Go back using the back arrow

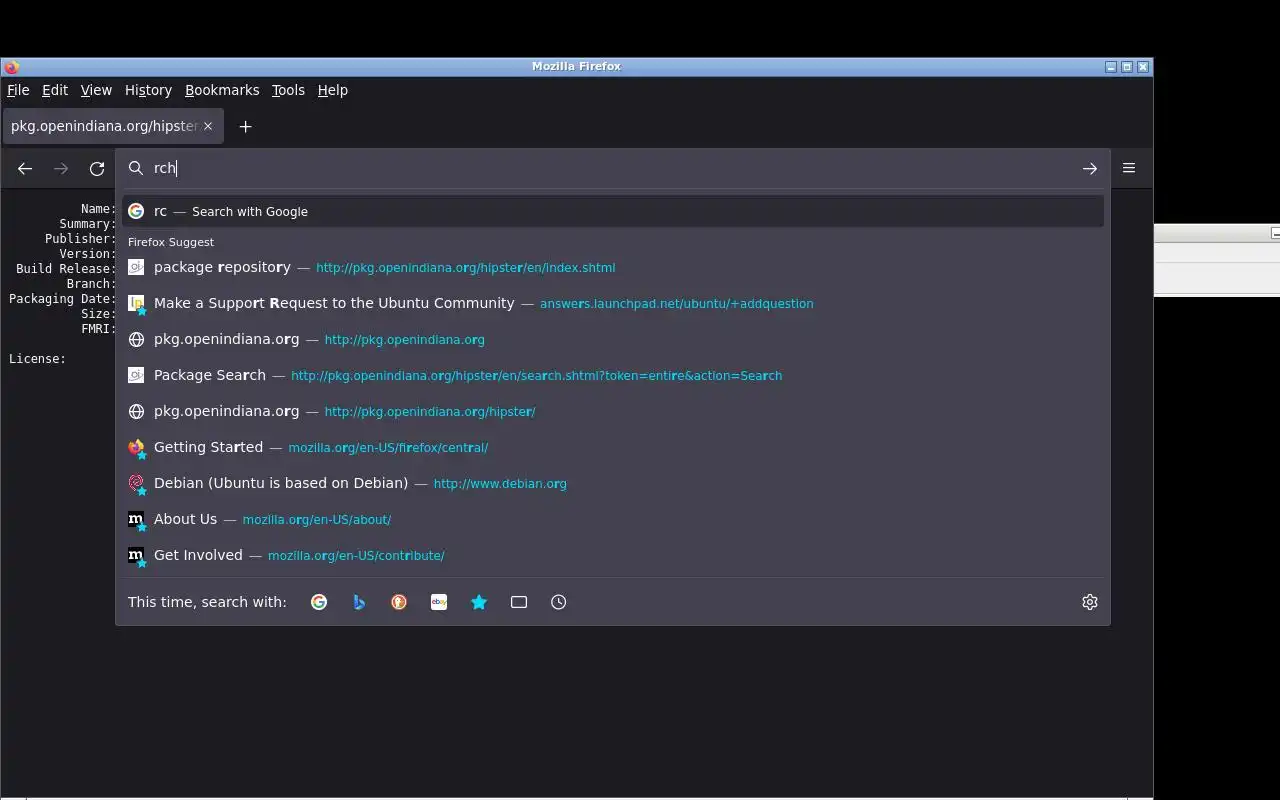coord(25,169)
